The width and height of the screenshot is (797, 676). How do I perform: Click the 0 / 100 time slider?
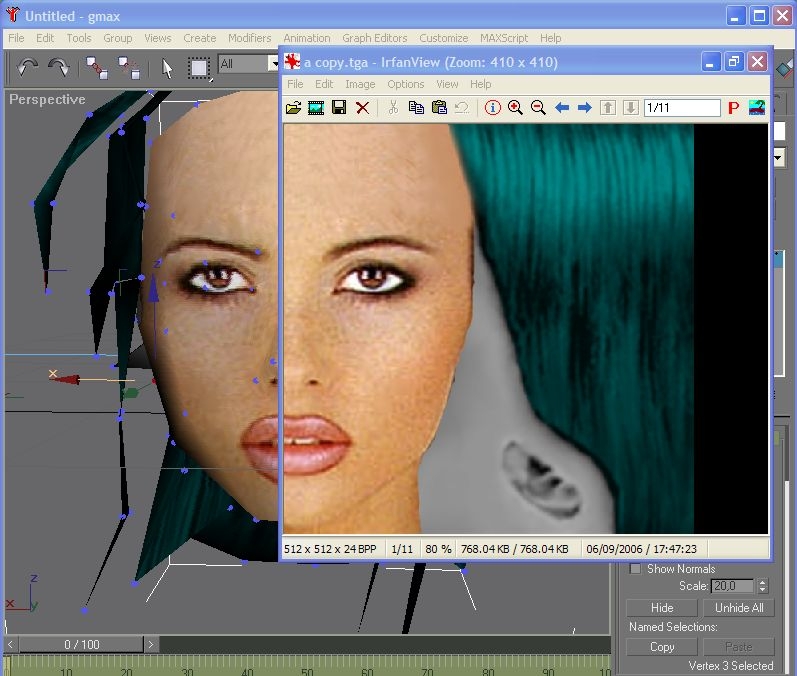[81, 645]
